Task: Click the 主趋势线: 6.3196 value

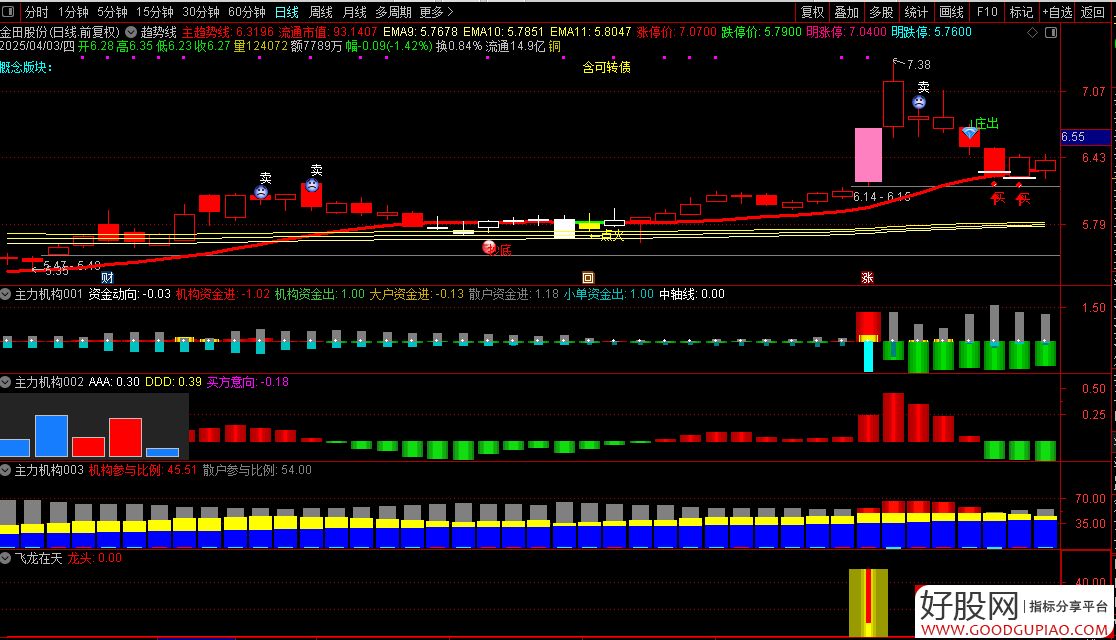Action: point(228,32)
